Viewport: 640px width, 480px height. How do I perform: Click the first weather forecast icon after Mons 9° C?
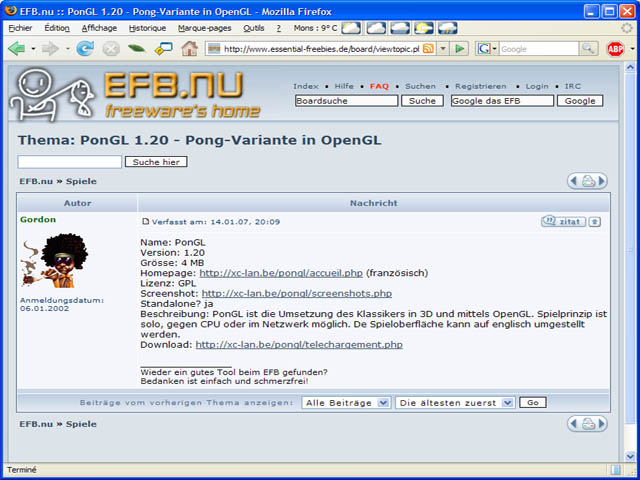[351, 28]
